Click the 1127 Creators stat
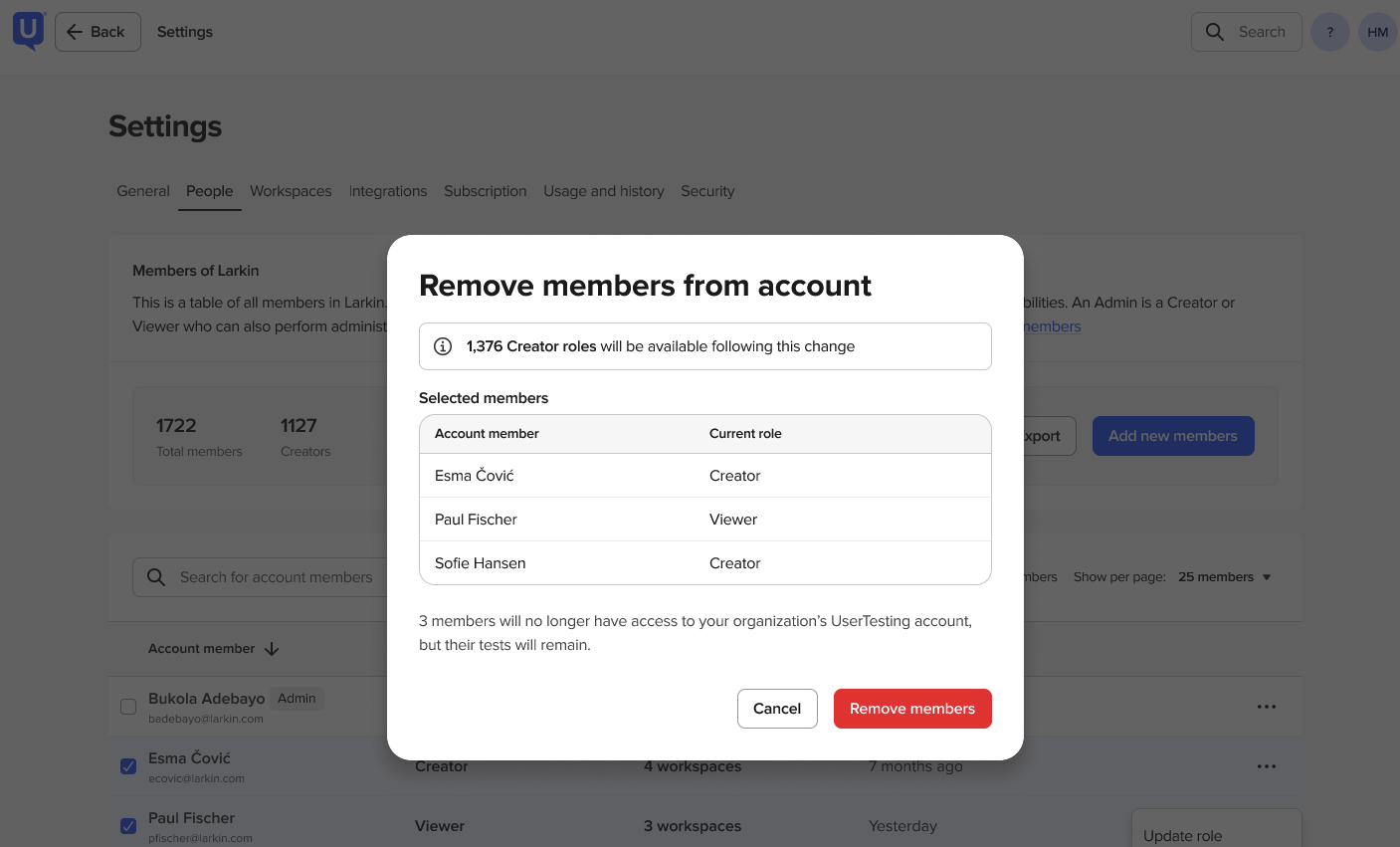 (x=305, y=437)
